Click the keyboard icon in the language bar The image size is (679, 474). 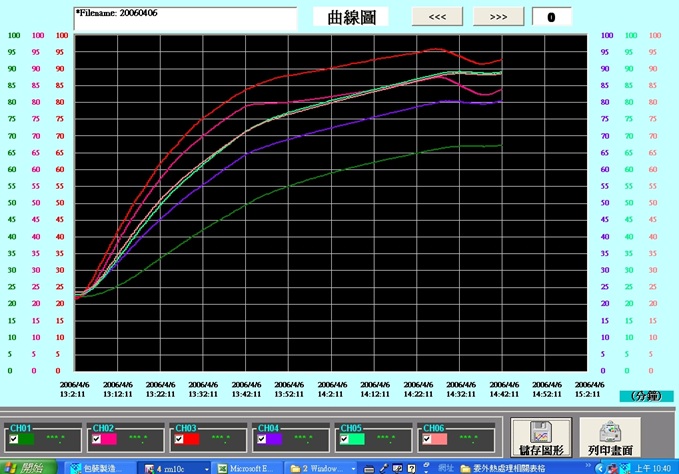[369, 469]
